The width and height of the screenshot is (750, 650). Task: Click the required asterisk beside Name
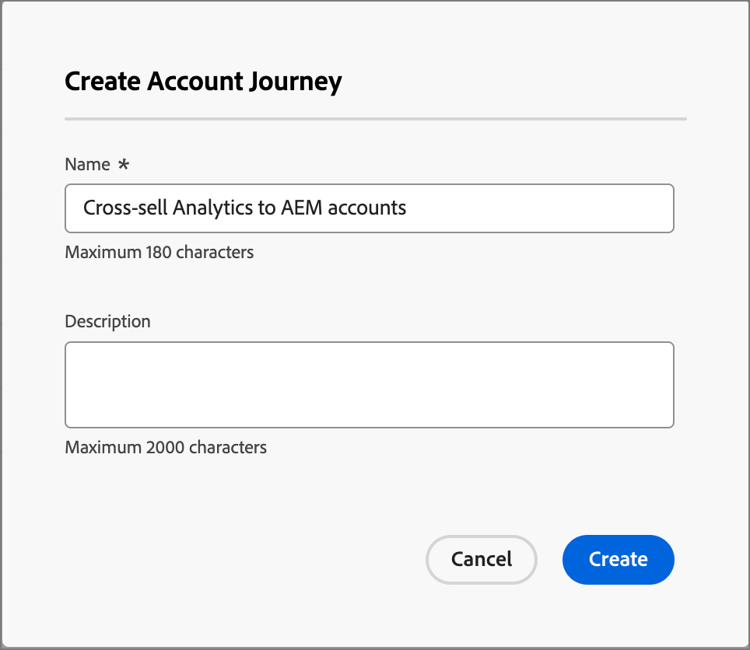[124, 164]
